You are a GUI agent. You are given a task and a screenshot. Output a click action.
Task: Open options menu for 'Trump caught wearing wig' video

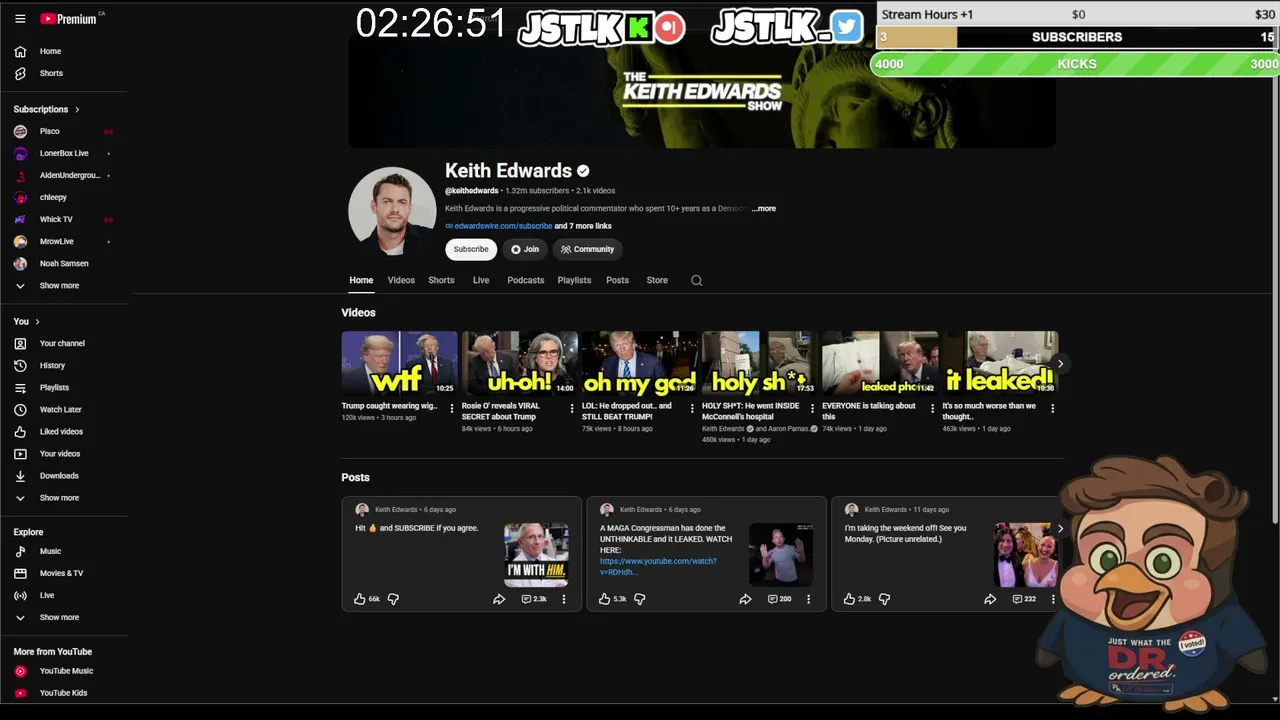click(452, 408)
